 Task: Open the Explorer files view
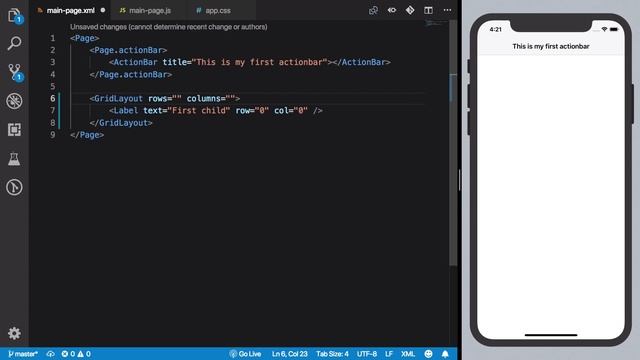coord(14,16)
